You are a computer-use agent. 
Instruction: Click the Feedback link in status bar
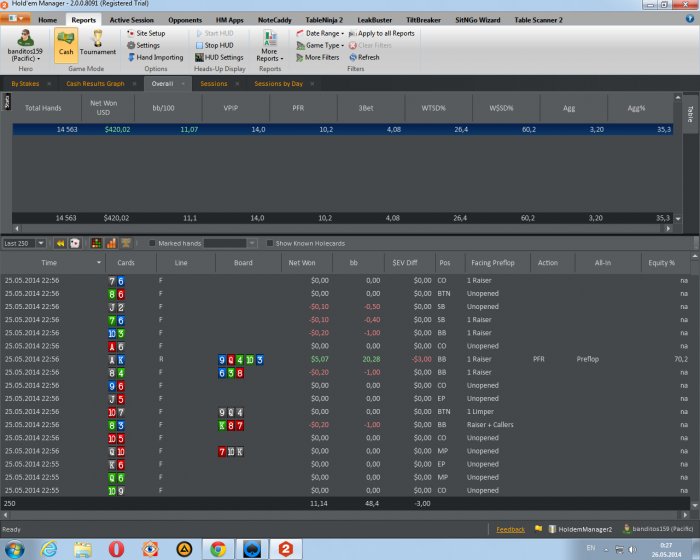pos(510,529)
